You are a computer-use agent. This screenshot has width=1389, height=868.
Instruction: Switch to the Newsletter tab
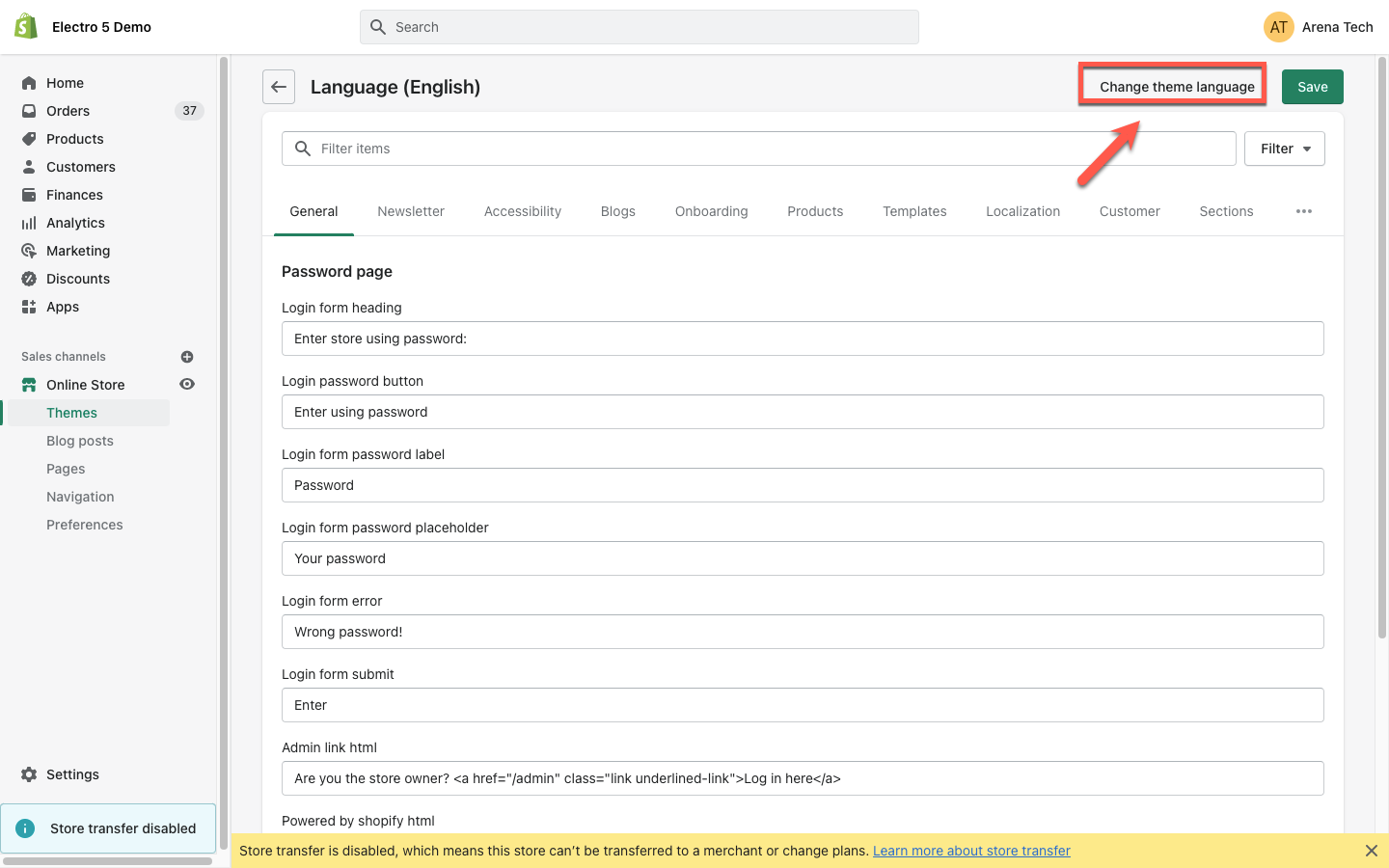pos(411,211)
